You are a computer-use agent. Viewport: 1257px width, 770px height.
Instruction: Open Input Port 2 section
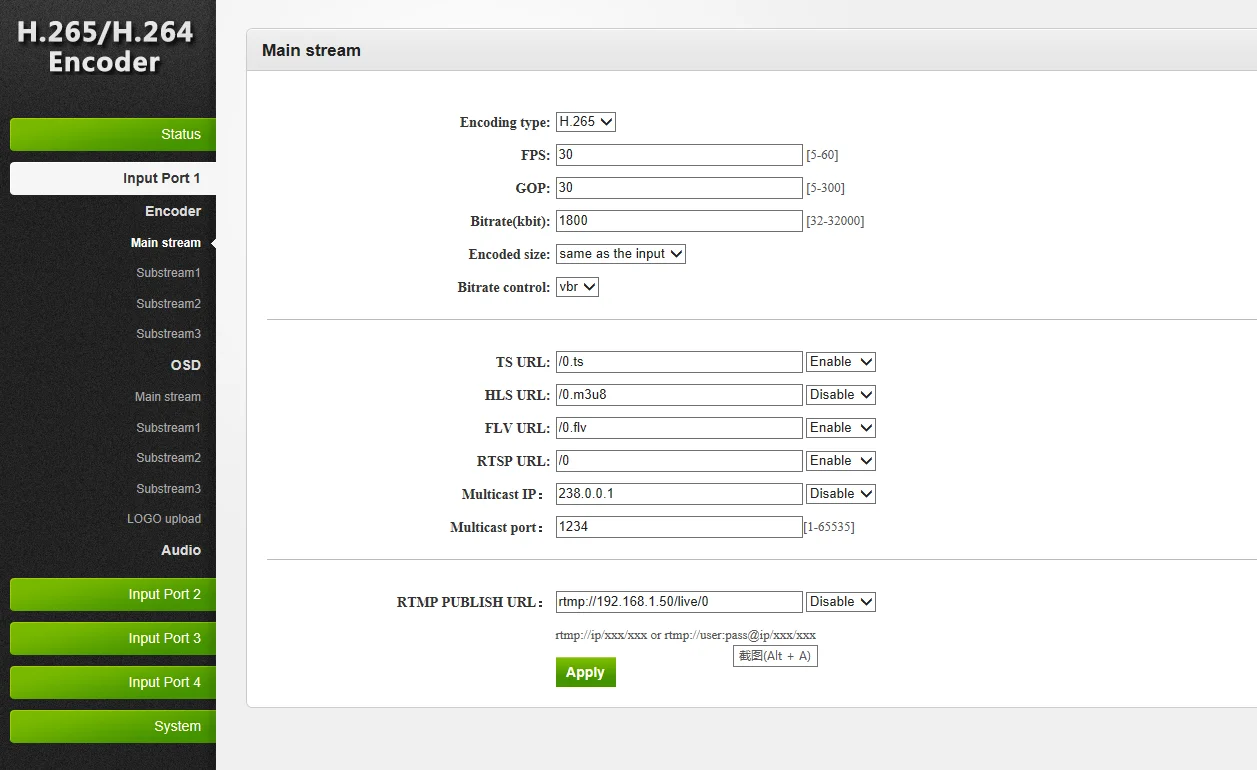pos(113,594)
